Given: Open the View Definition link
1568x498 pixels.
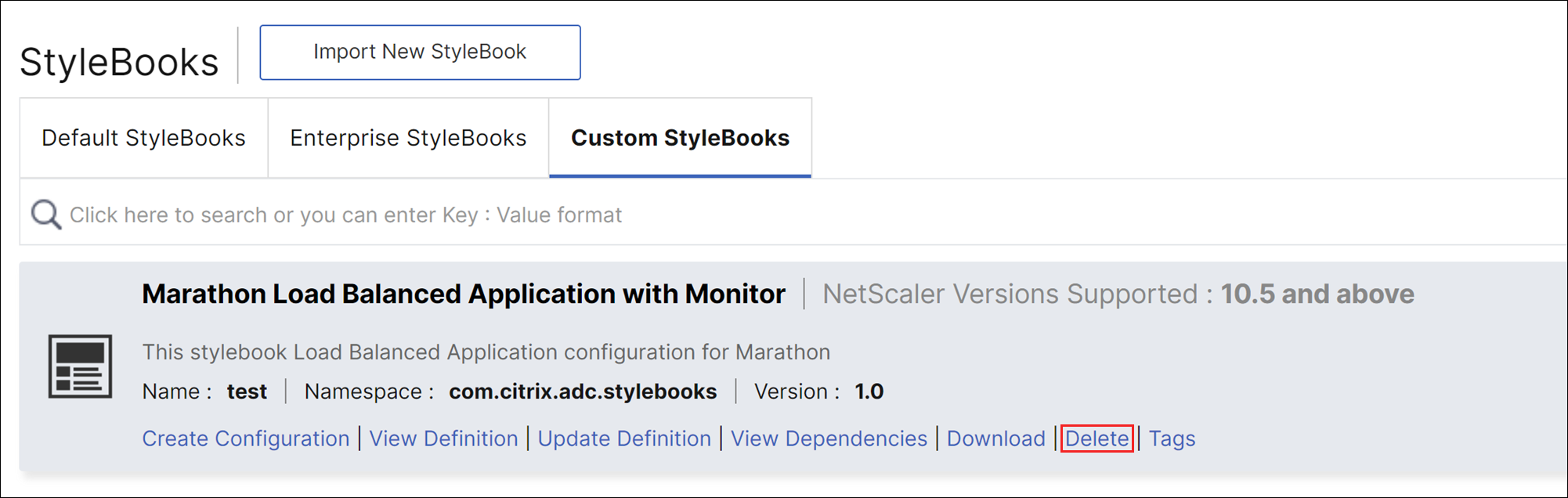Looking at the screenshot, I should (x=443, y=438).
